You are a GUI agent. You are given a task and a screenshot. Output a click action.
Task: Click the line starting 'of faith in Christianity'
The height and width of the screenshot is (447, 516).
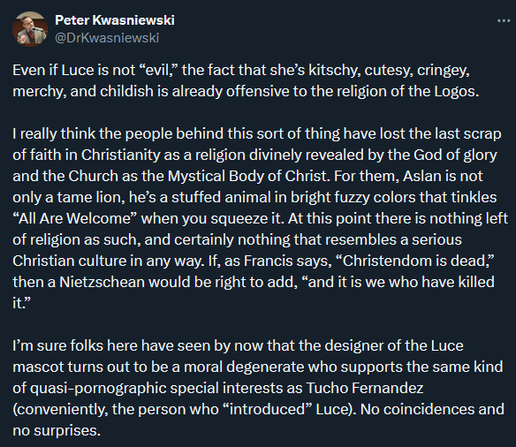(255, 155)
